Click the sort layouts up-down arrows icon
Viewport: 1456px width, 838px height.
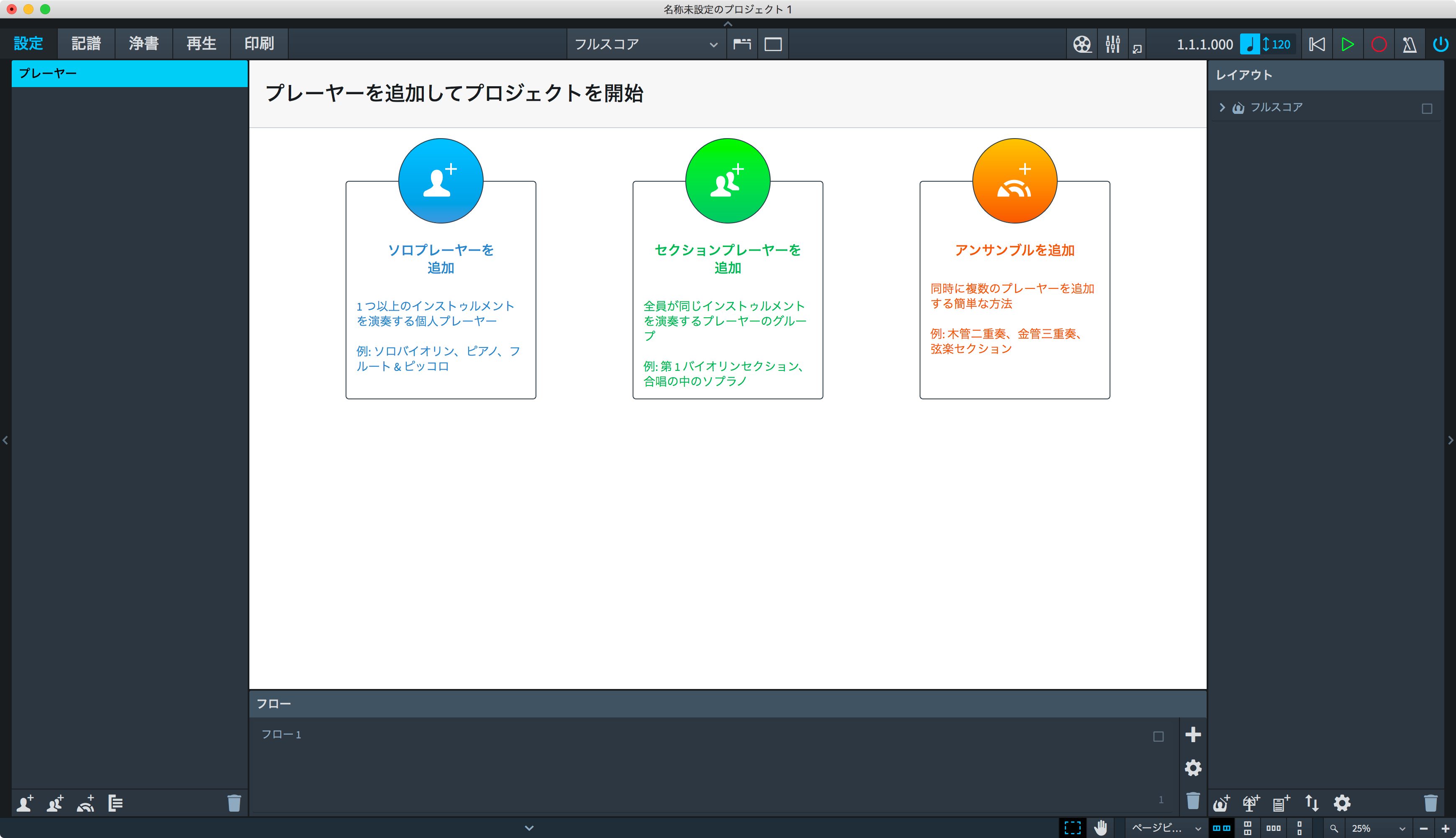pyautogui.click(x=1312, y=803)
